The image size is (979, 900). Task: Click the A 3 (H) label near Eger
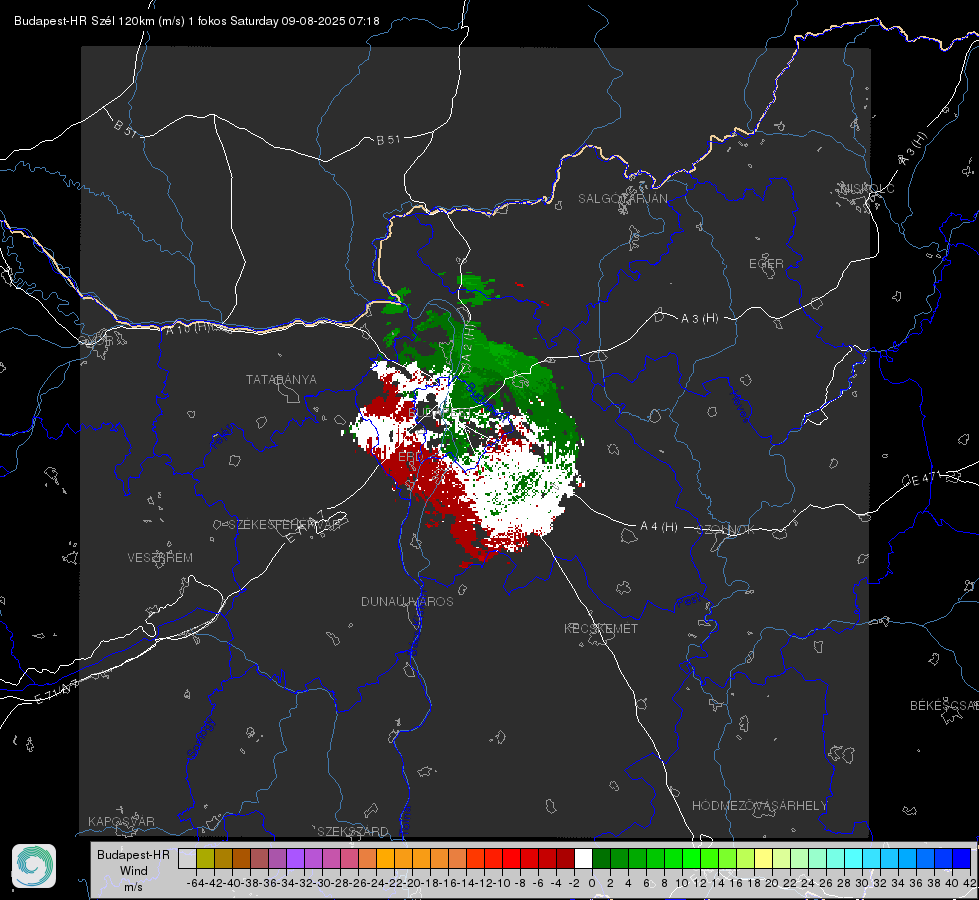coord(699,318)
